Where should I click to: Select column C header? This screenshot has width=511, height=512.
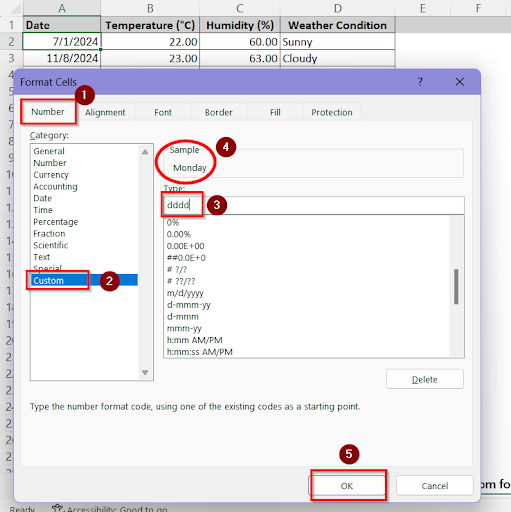(240, 8)
